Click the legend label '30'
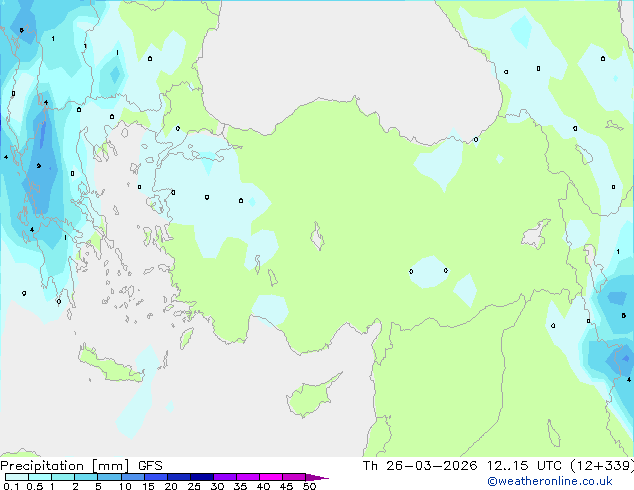 217,486
